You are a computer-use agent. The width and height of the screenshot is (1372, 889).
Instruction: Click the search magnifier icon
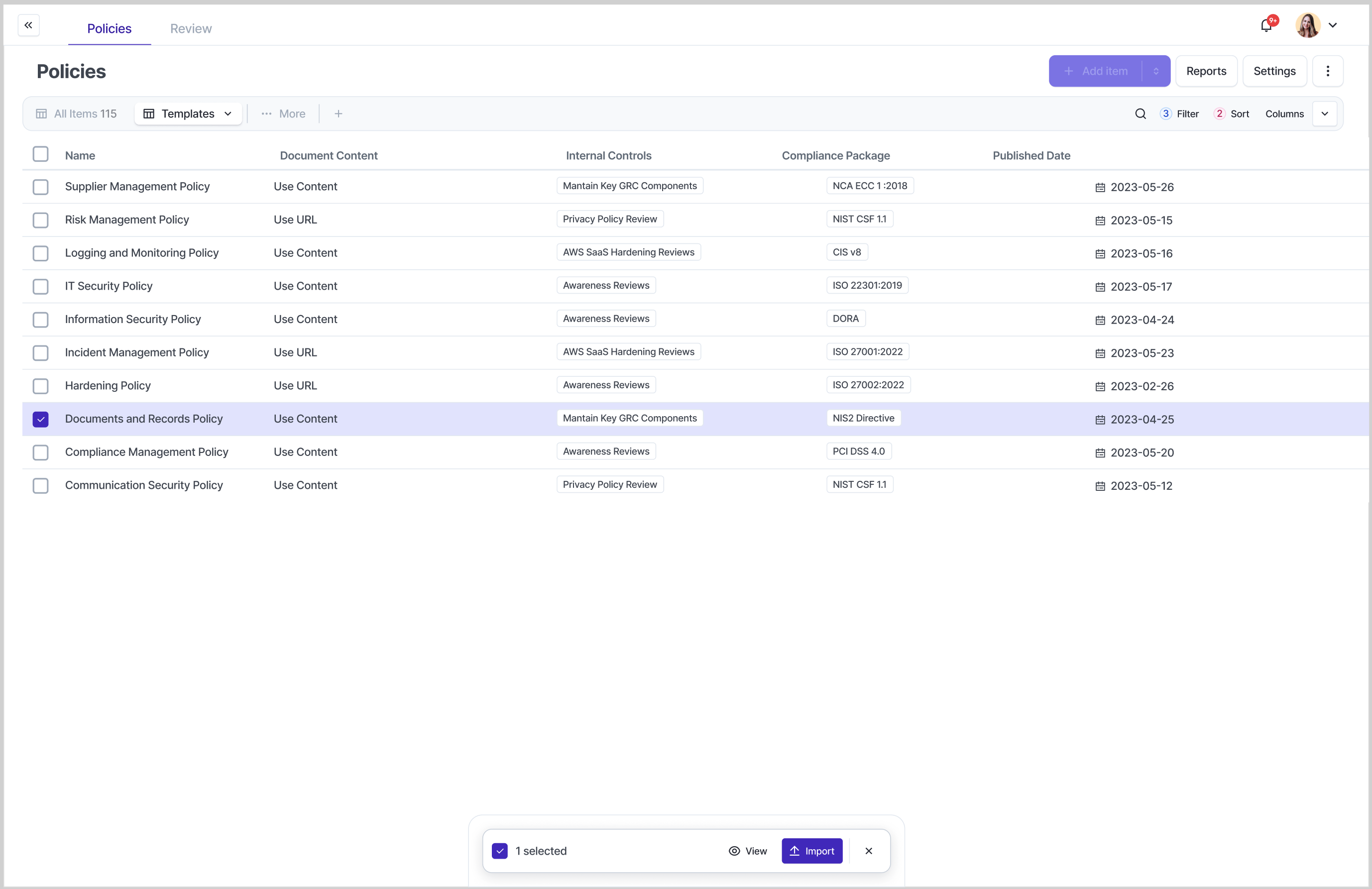(1140, 113)
